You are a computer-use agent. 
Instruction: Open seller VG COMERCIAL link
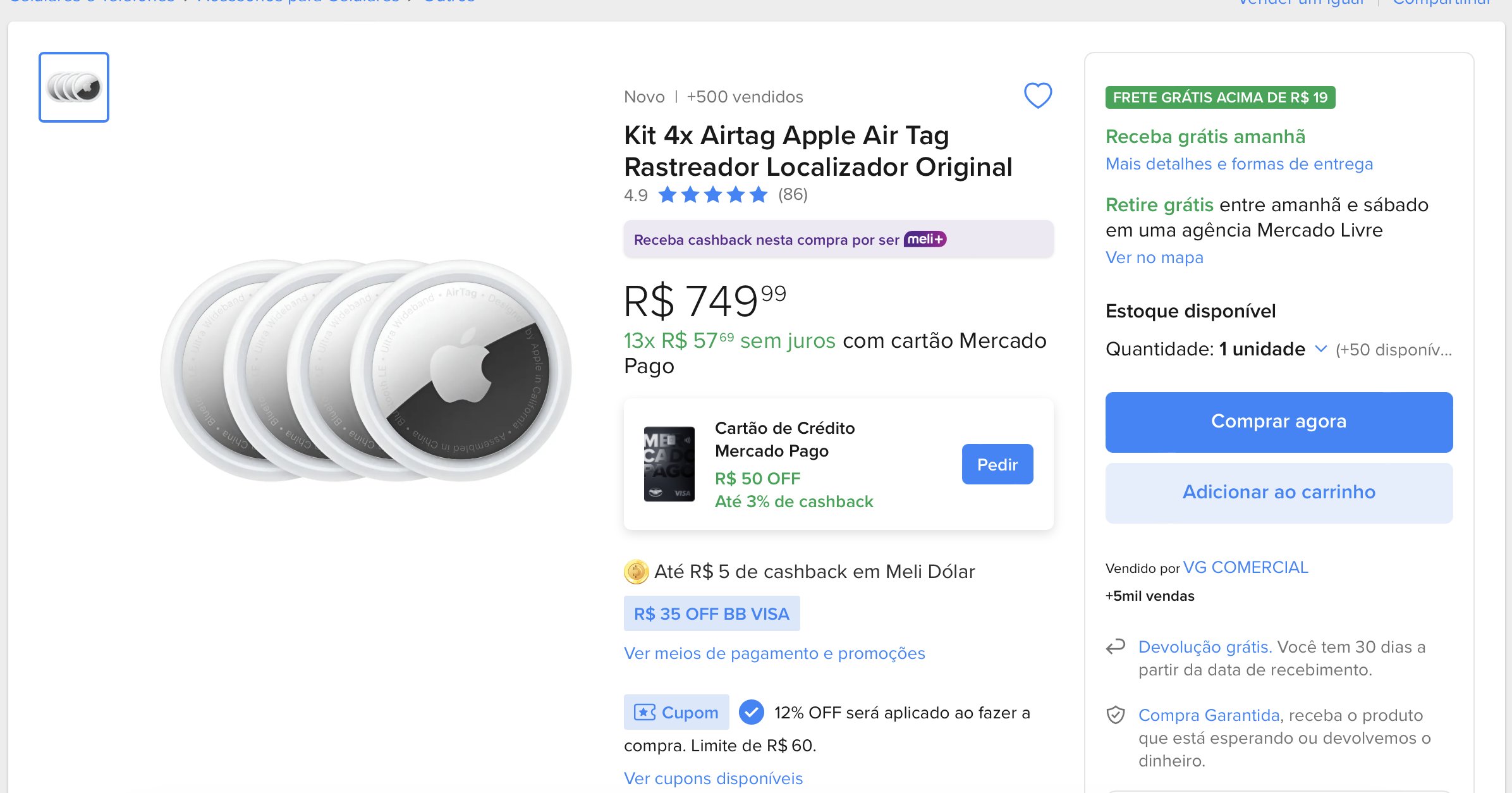coord(1245,567)
